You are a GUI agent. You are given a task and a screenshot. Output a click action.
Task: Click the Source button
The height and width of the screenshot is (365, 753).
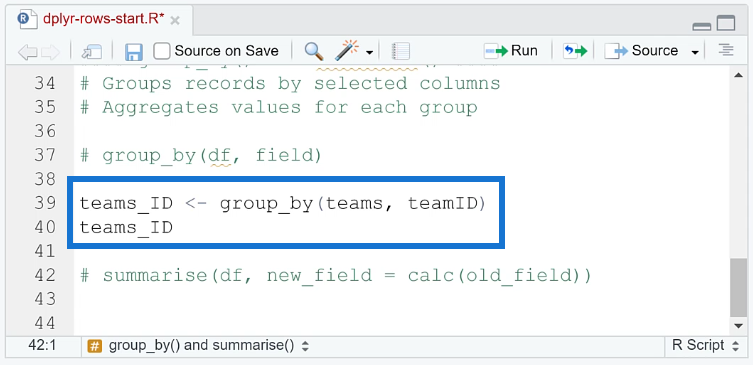pyautogui.click(x=642, y=51)
